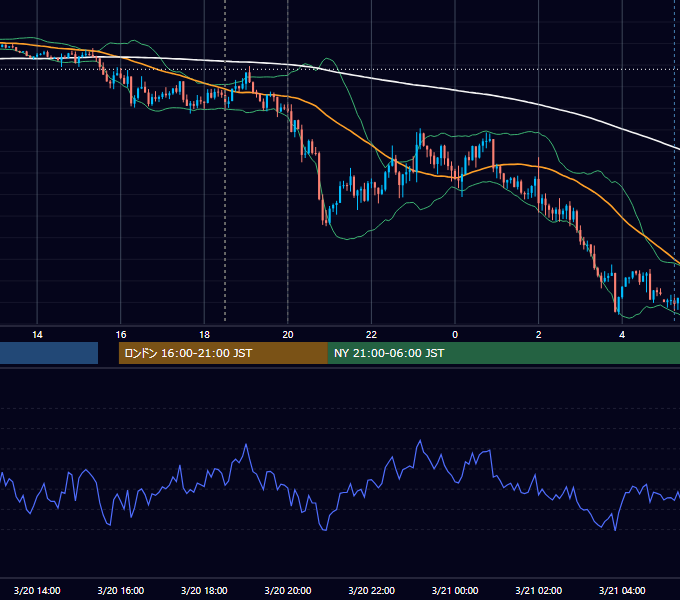Click the hour label 0 on price chart axis
The height and width of the screenshot is (600, 680).
455,335
